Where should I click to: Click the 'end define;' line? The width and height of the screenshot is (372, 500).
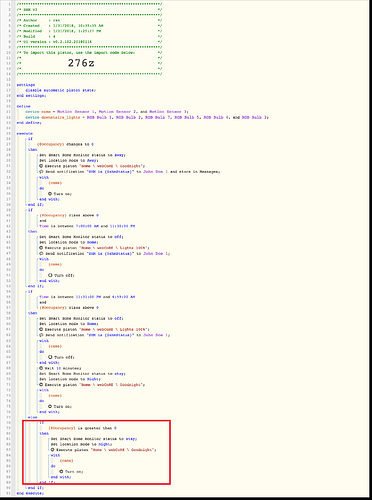29,123
